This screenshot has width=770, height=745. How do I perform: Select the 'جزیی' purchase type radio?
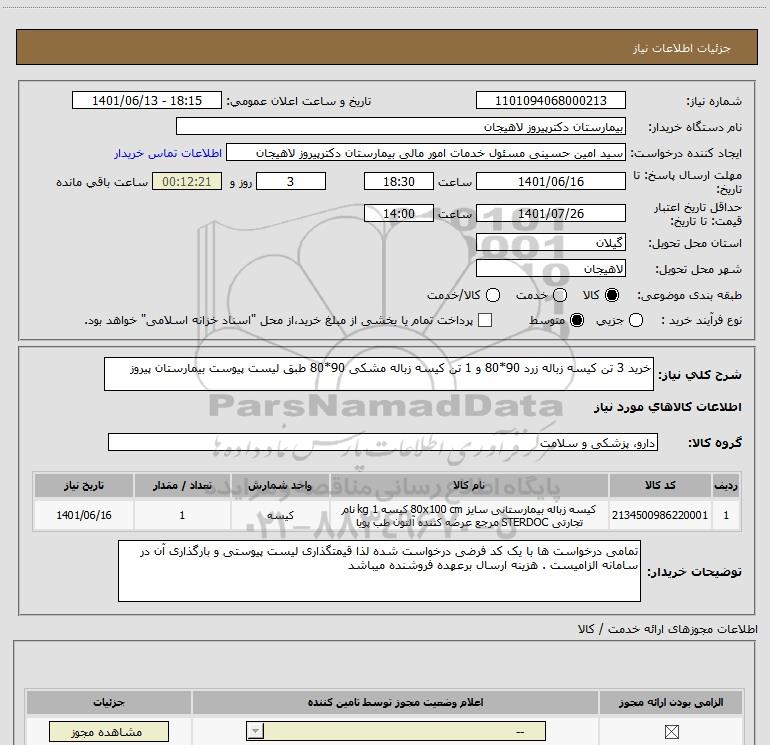point(664,320)
